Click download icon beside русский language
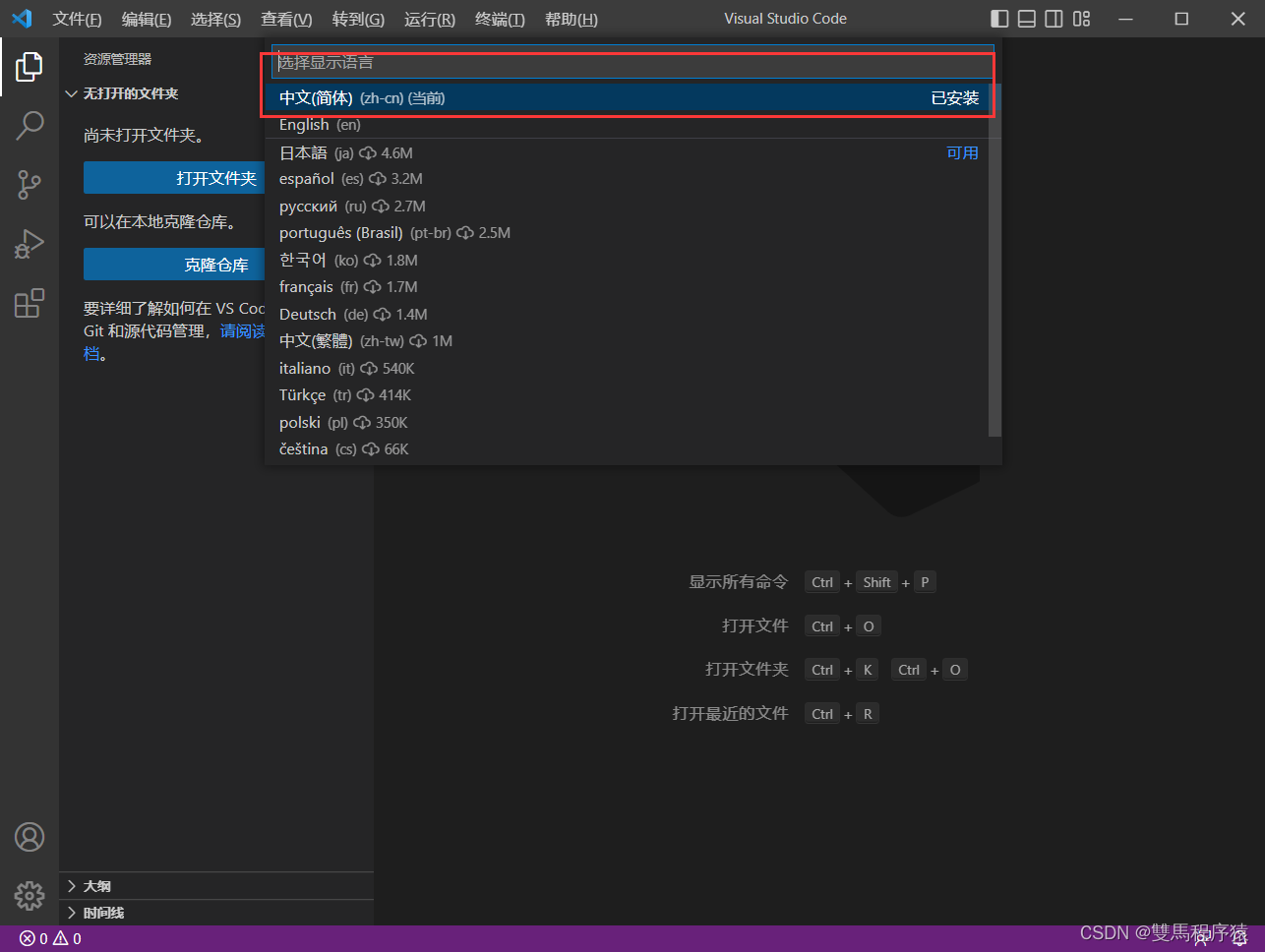1265x952 pixels. click(381, 207)
